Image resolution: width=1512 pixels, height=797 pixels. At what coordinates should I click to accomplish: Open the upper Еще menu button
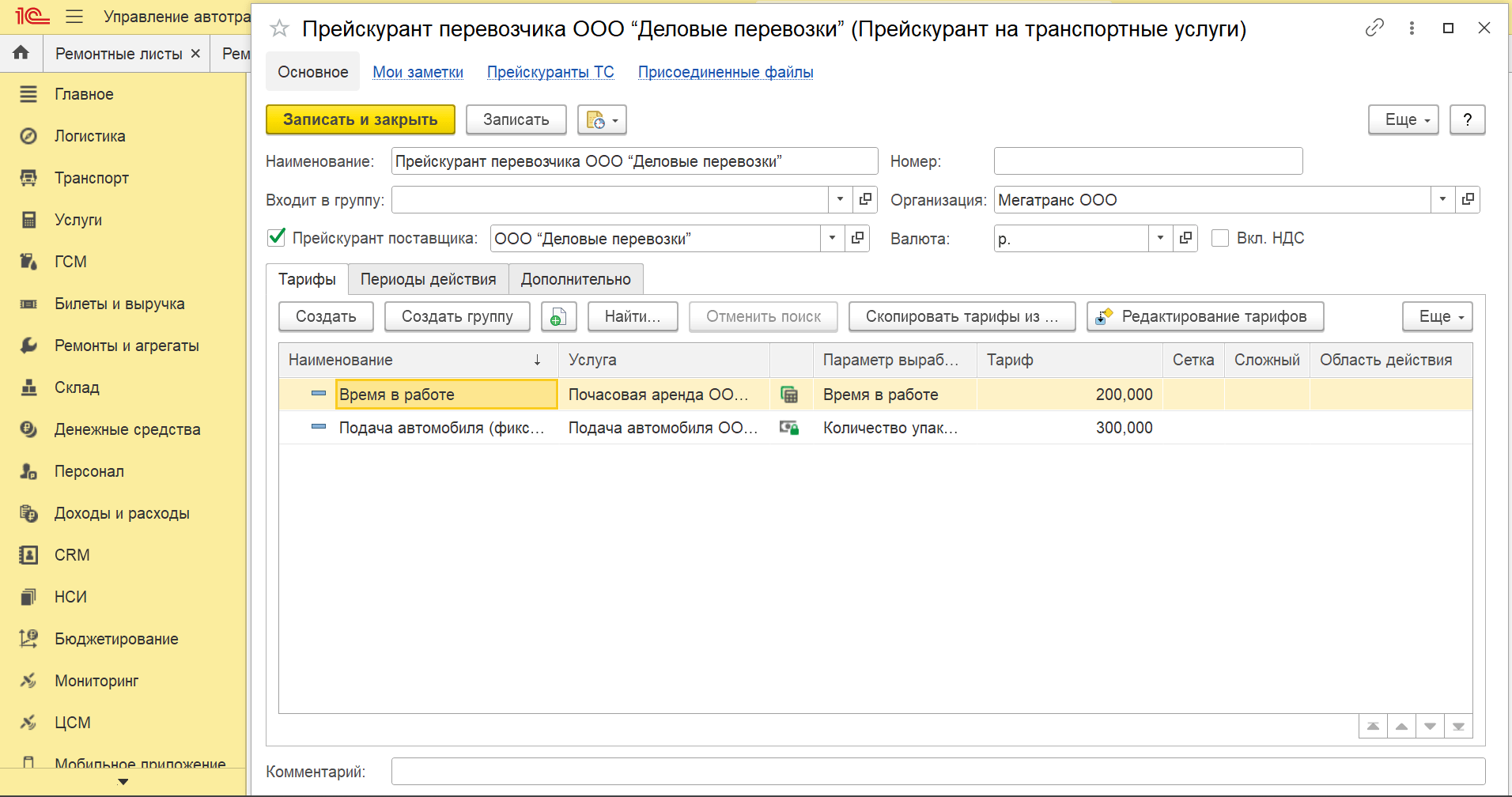click(1403, 119)
